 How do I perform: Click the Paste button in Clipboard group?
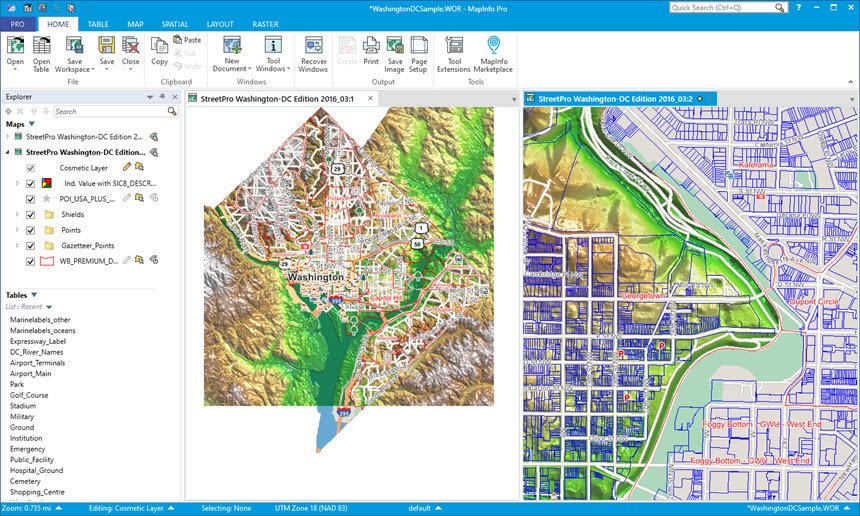pos(187,39)
